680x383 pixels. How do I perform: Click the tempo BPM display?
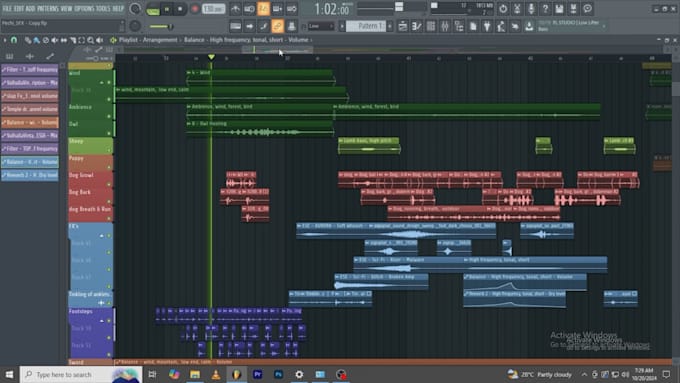click(x=214, y=9)
